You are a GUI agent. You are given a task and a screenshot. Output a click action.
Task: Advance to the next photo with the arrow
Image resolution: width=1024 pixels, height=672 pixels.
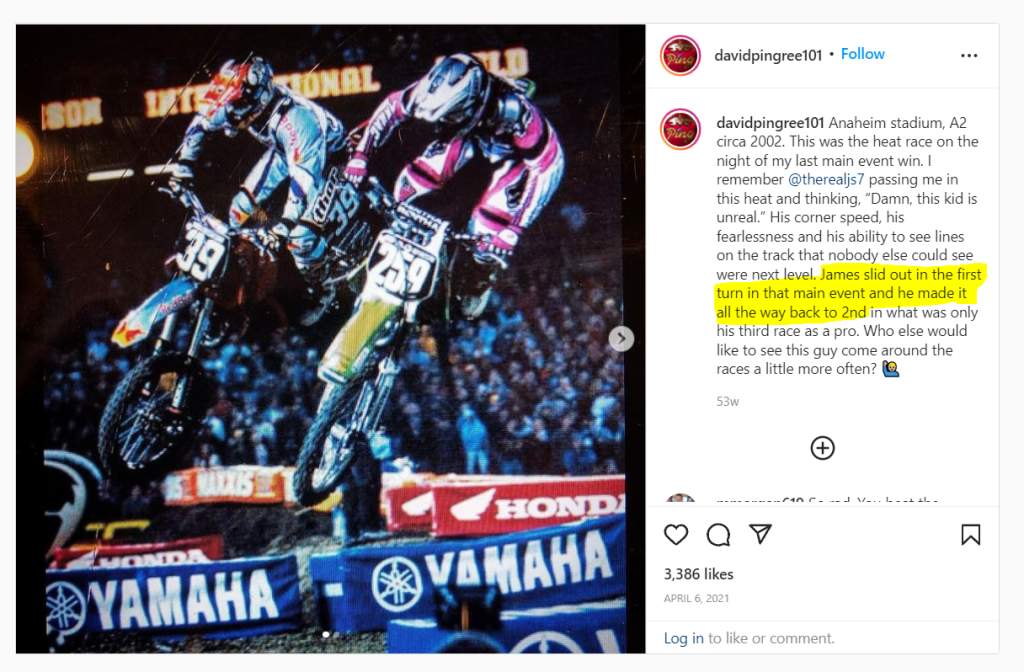[621, 338]
